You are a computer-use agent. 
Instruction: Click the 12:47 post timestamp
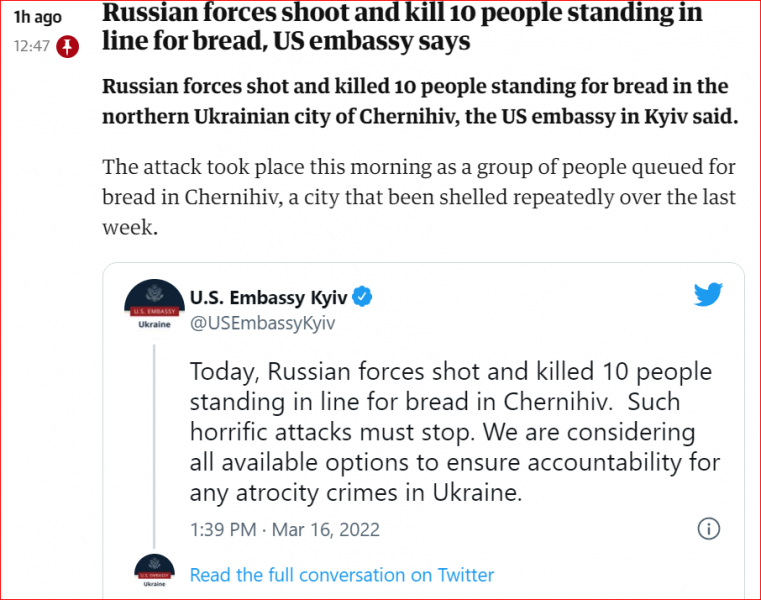32,46
